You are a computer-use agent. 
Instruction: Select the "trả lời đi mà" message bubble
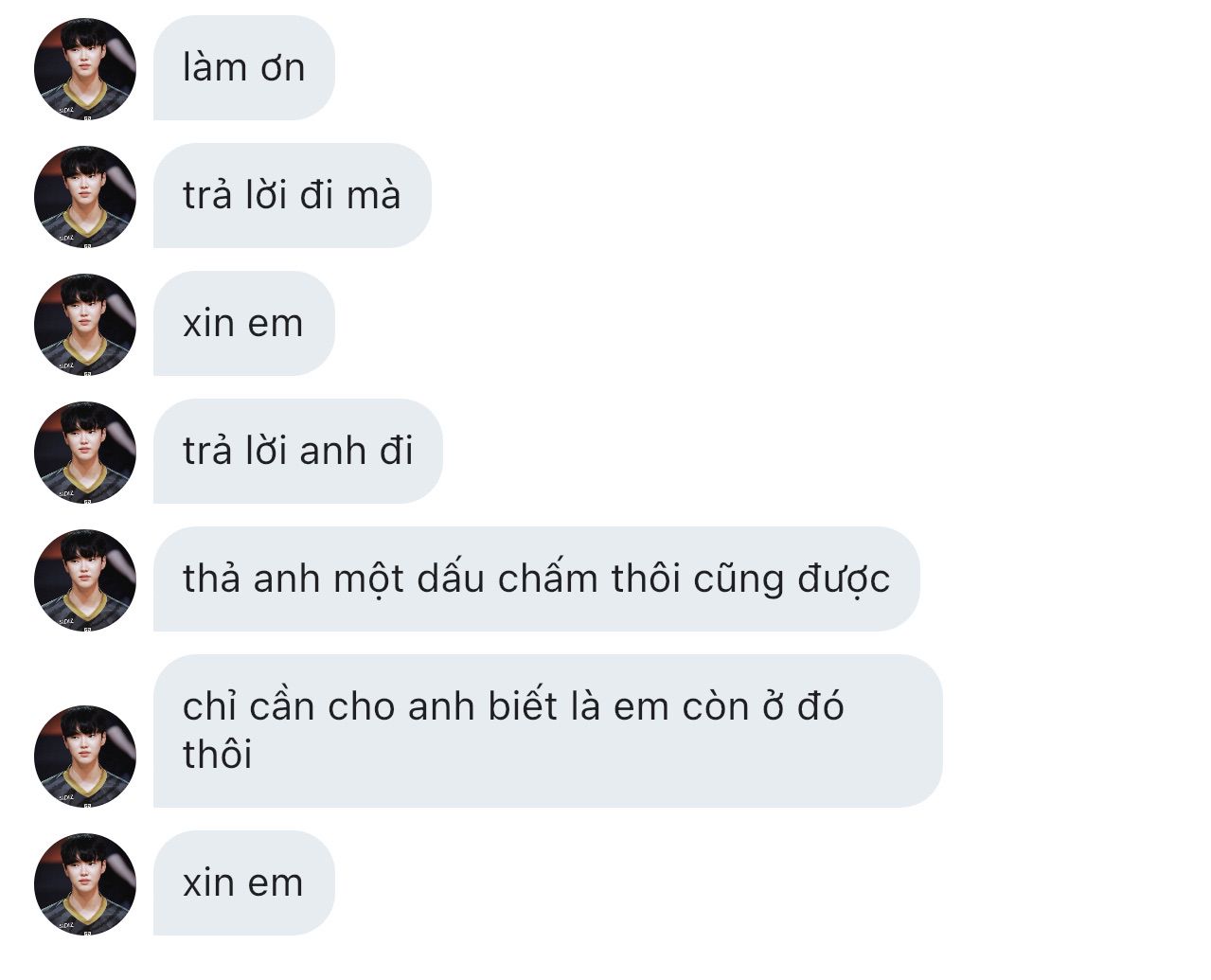coord(293,196)
